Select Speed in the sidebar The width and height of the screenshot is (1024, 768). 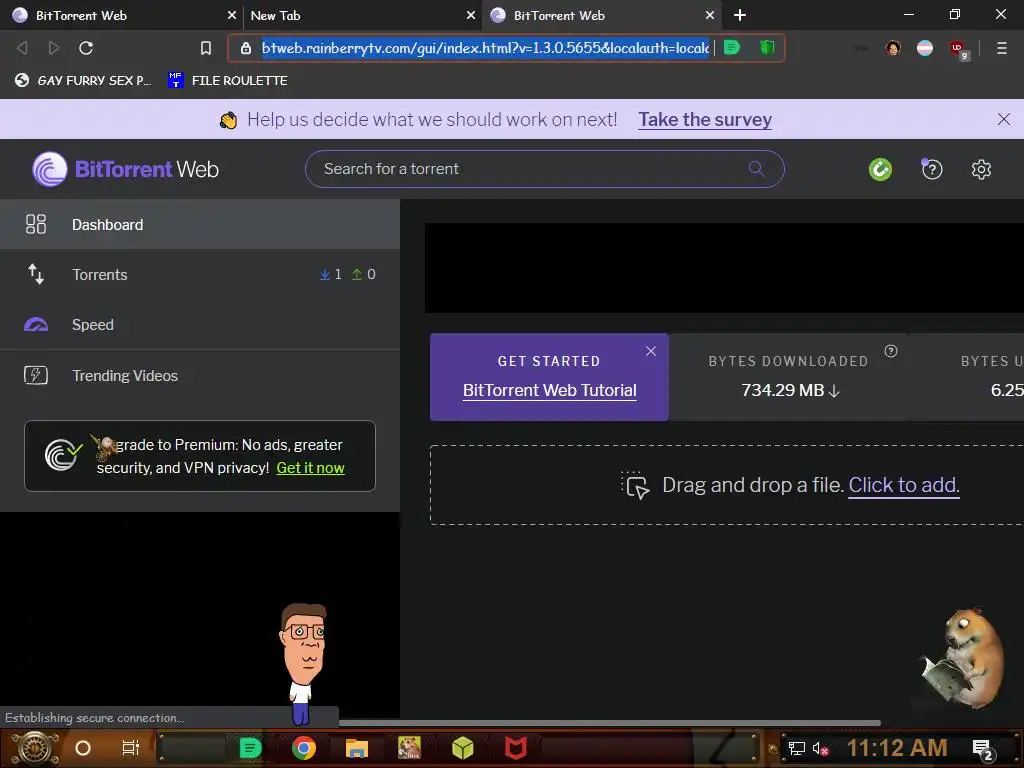[200, 325]
